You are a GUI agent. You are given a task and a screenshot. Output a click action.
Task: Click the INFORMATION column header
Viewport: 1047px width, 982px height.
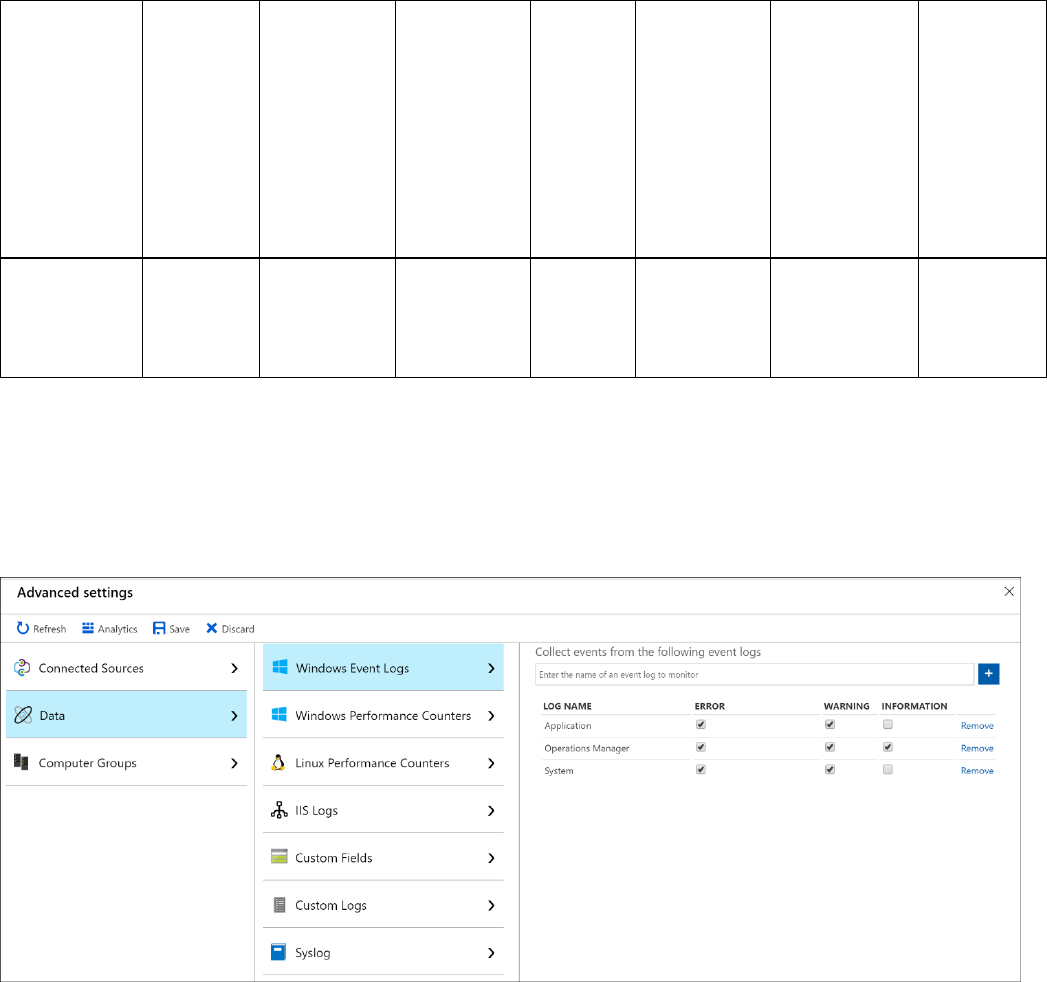pyautogui.click(x=914, y=706)
